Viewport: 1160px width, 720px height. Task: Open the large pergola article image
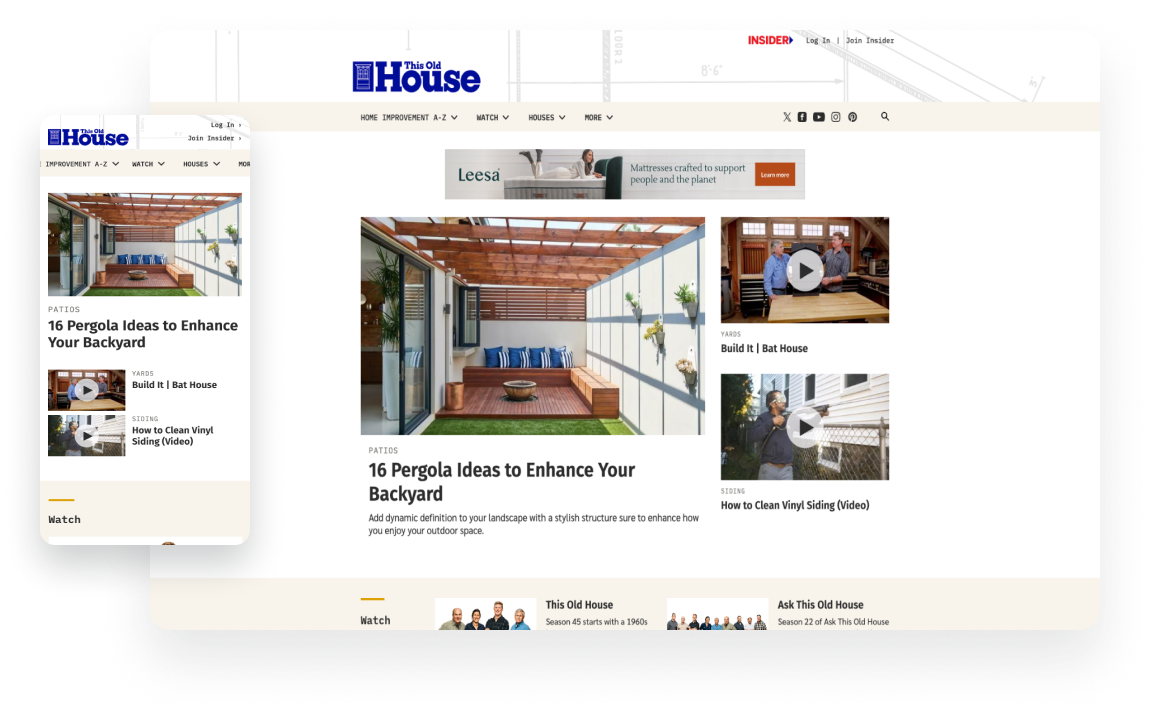tap(532, 326)
